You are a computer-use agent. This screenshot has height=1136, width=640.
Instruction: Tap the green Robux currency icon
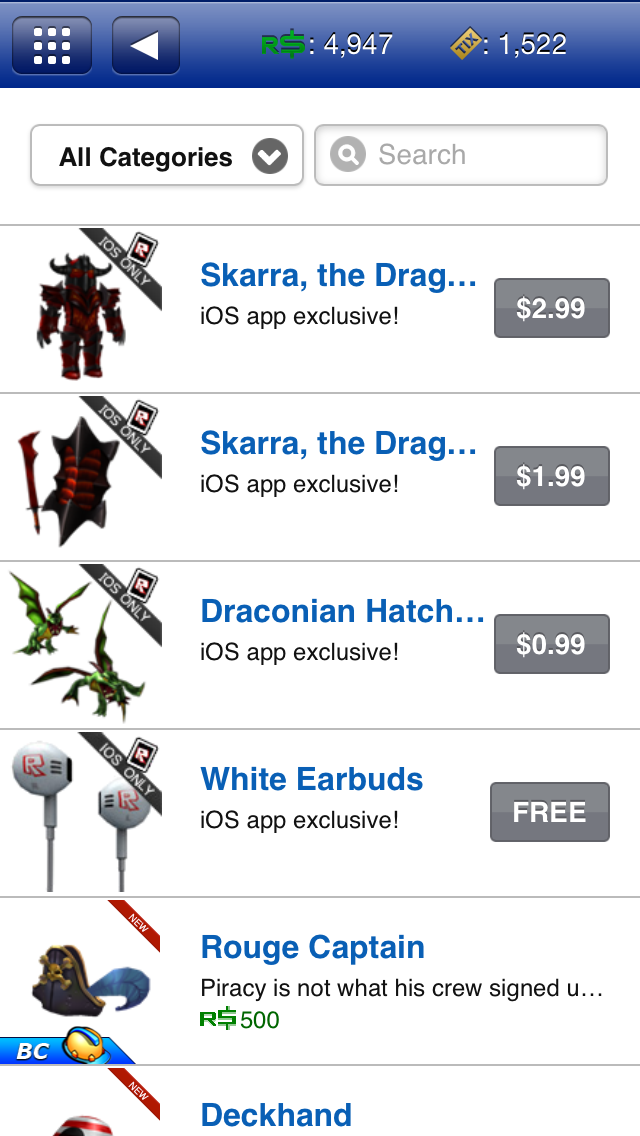point(283,45)
